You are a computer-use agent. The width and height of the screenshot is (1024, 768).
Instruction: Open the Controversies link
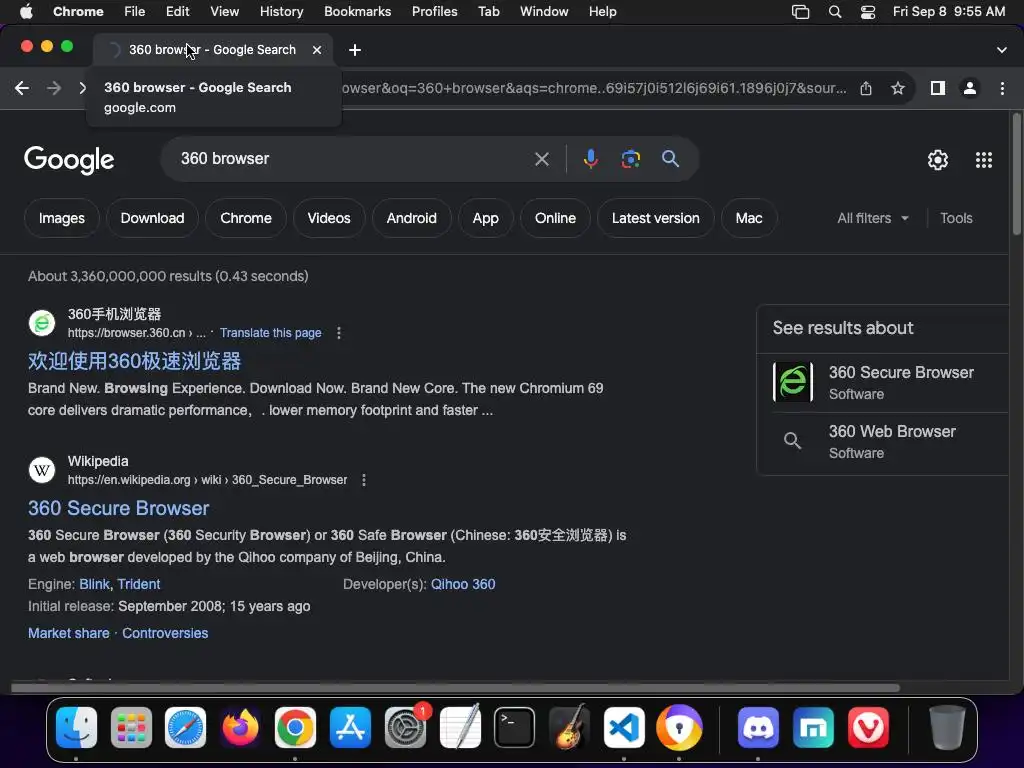coord(165,633)
